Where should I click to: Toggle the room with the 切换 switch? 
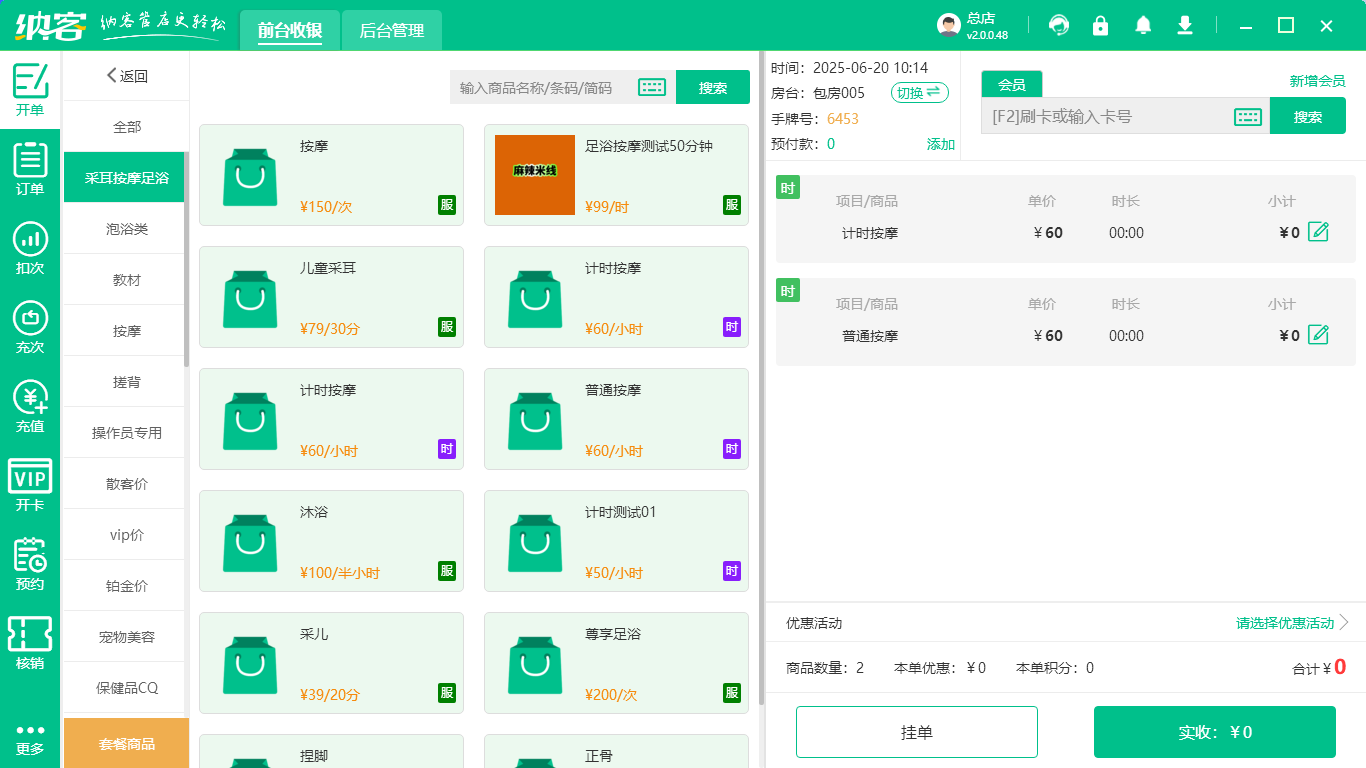918,92
